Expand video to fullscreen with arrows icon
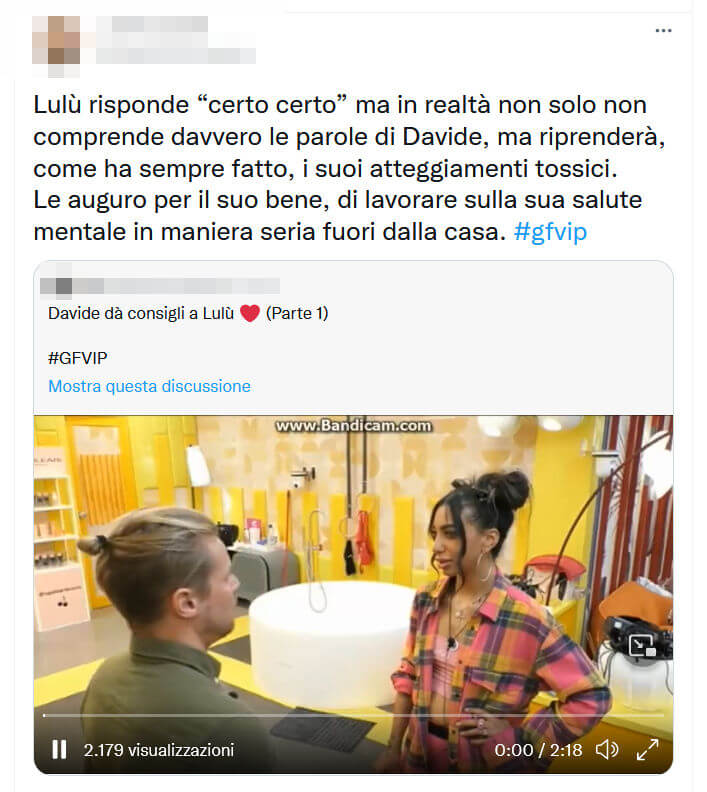This screenshot has height=792, width=707. point(647,750)
